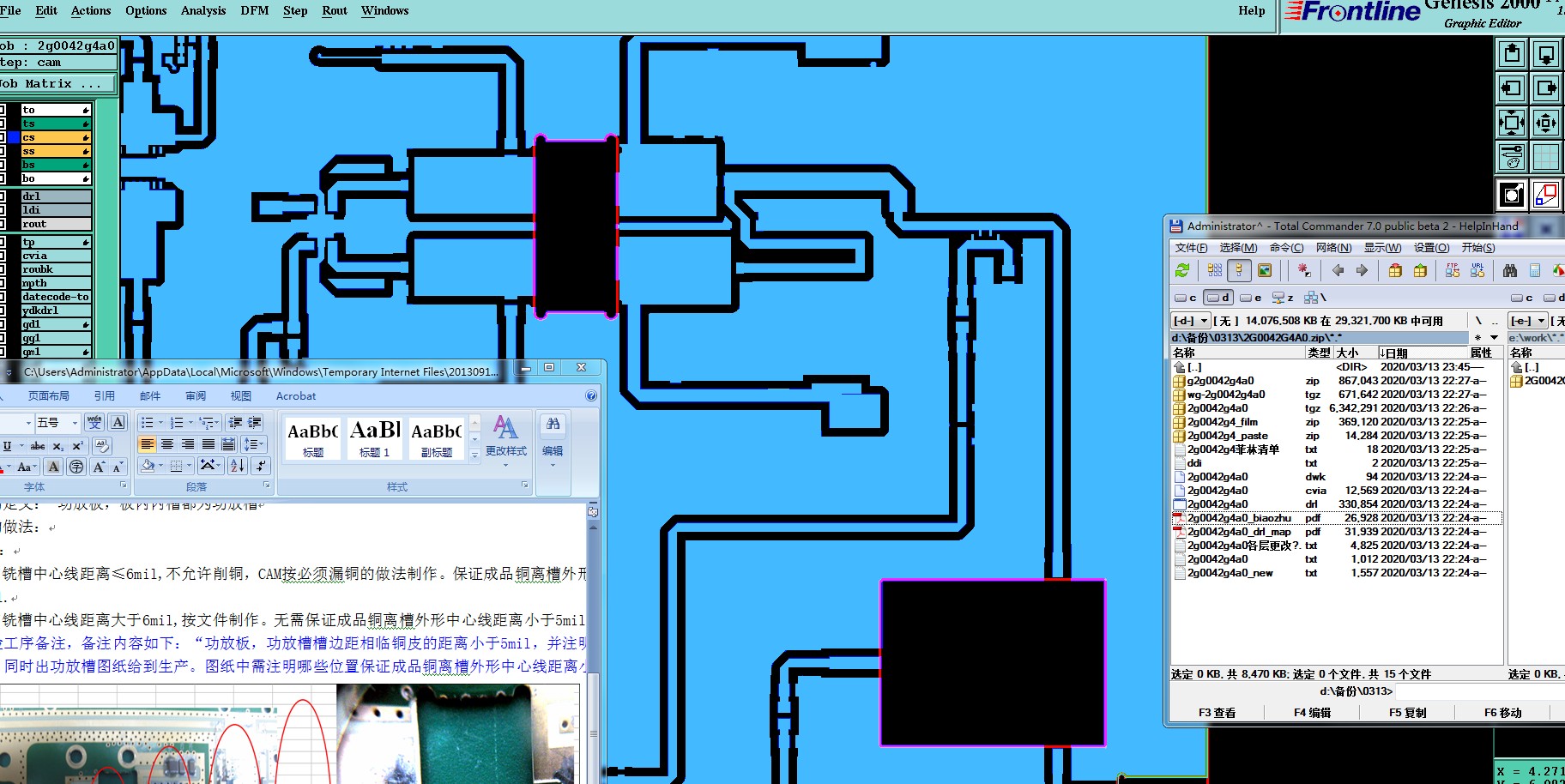This screenshot has height=784, width=1565.
Task: Click the Job Matrix button in Genesis
Action: click(x=57, y=83)
